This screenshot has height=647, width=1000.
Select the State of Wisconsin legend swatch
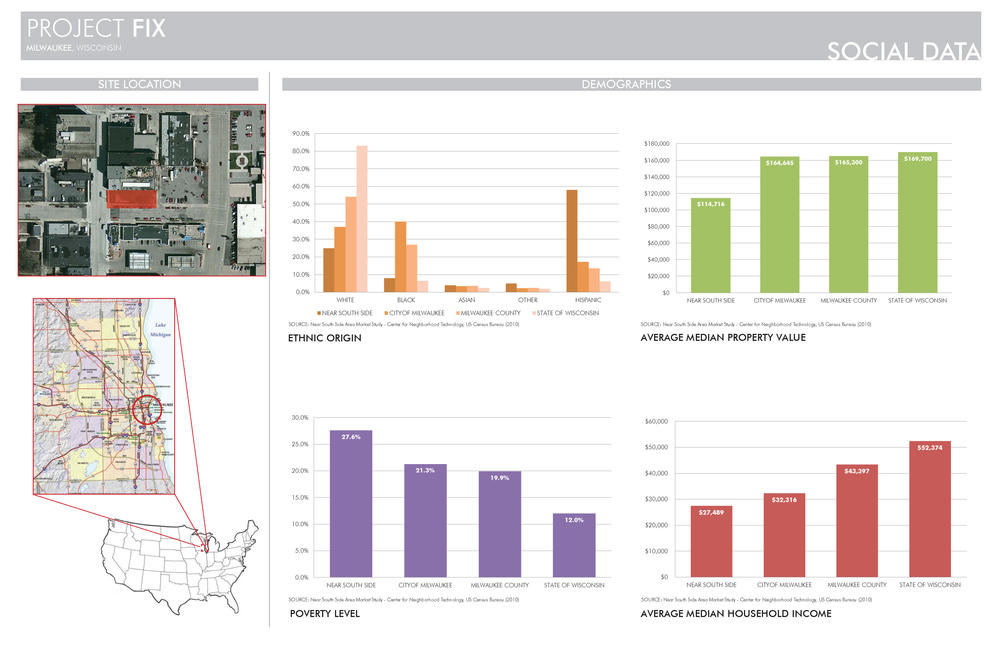pyautogui.click(x=530, y=313)
